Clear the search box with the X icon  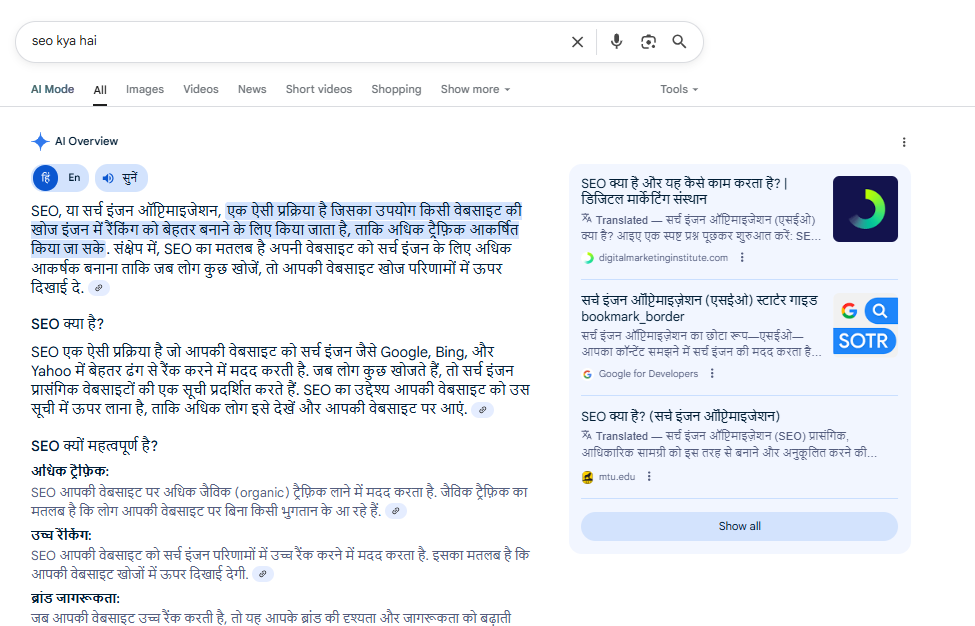coord(577,42)
